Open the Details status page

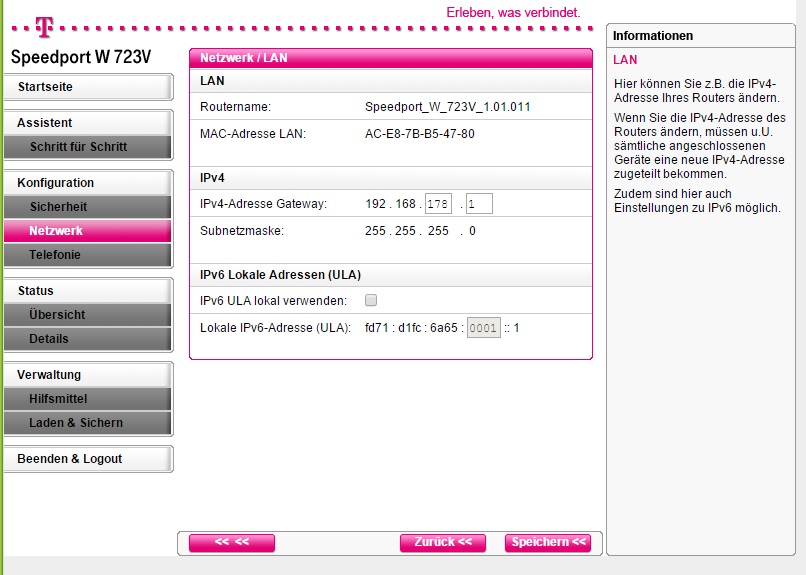pyautogui.click(x=87, y=339)
